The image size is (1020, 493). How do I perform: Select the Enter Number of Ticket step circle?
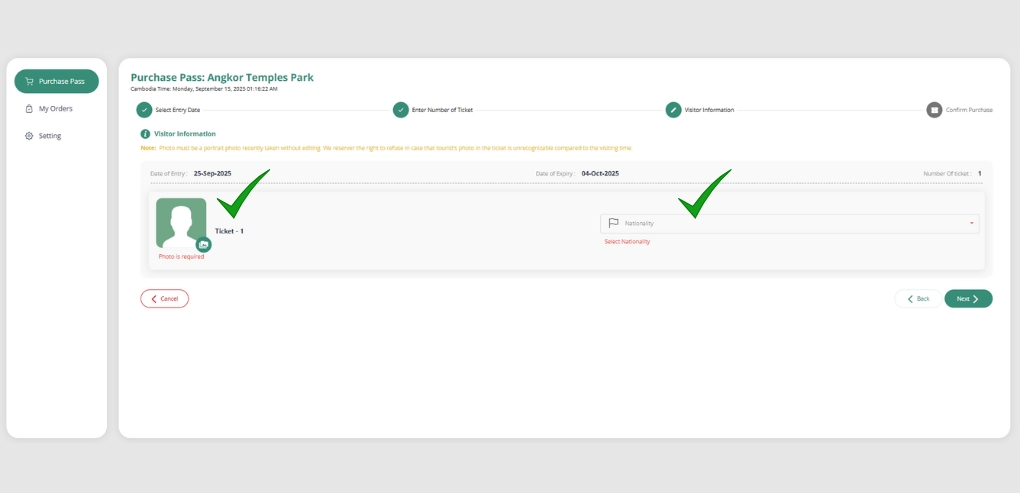coord(401,110)
